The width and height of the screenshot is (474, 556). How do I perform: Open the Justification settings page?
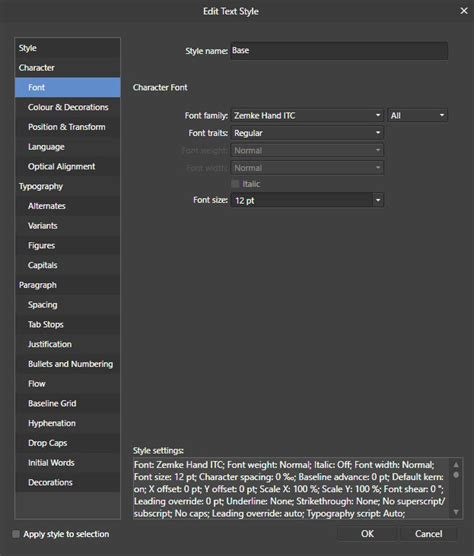tap(67, 344)
